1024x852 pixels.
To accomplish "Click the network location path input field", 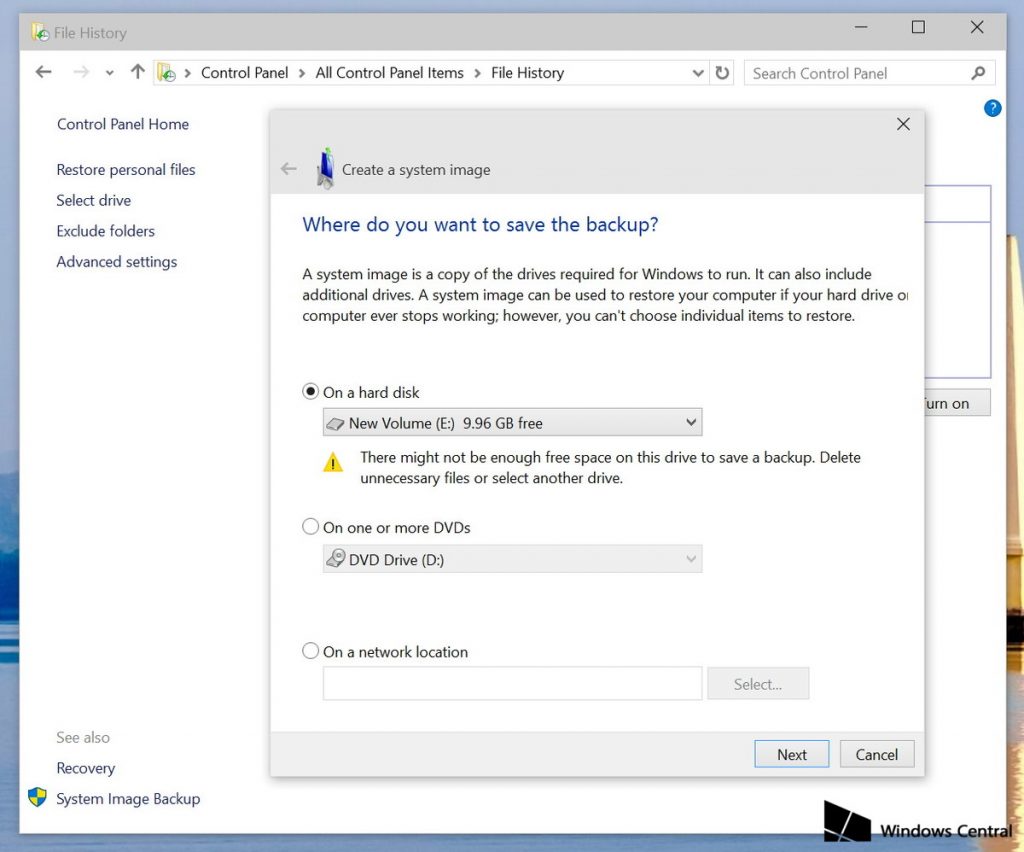I will 511,683.
